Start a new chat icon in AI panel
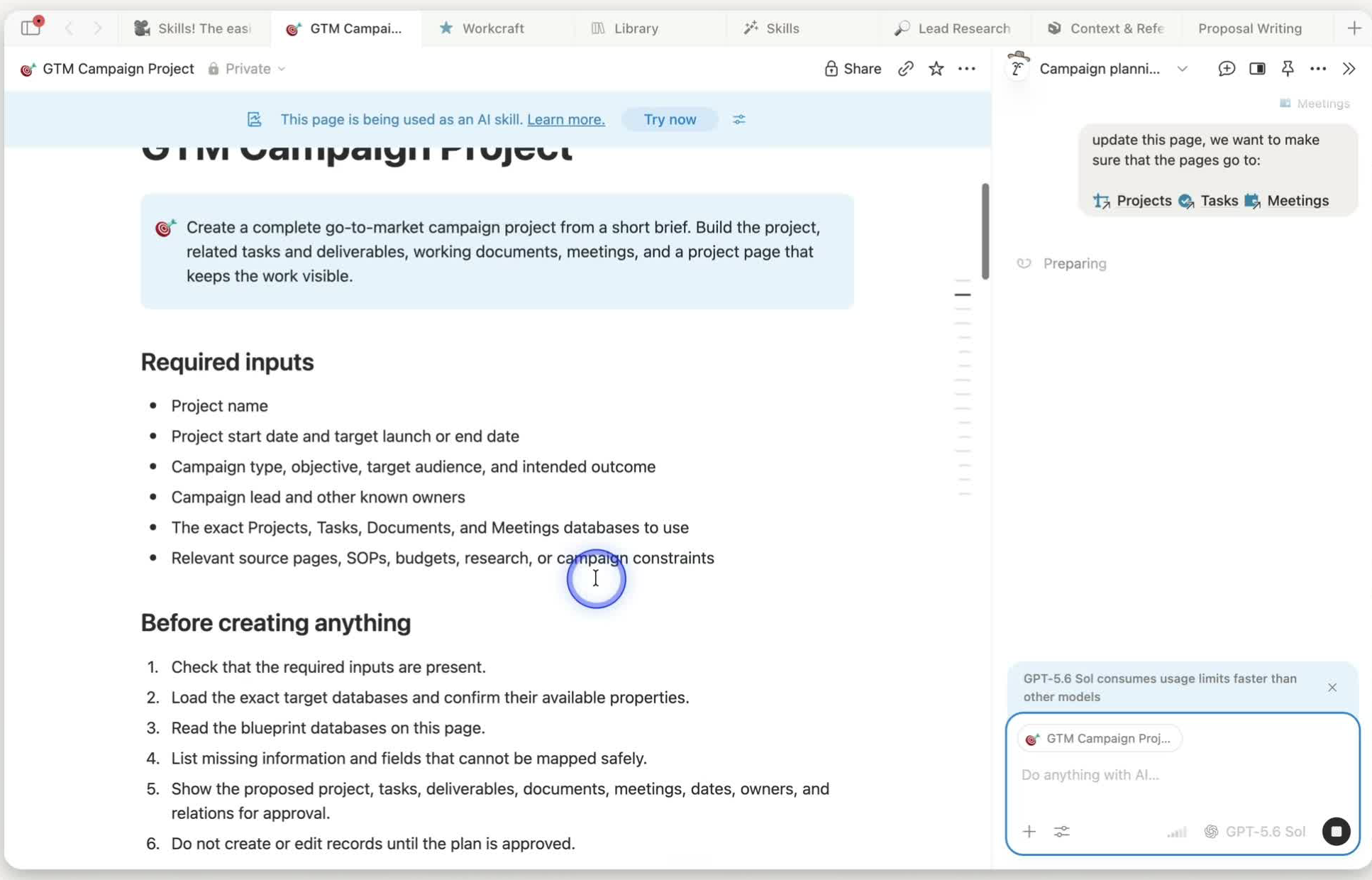Image resolution: width=1372 pixels, height=880 pixels. coord(1227,69)
